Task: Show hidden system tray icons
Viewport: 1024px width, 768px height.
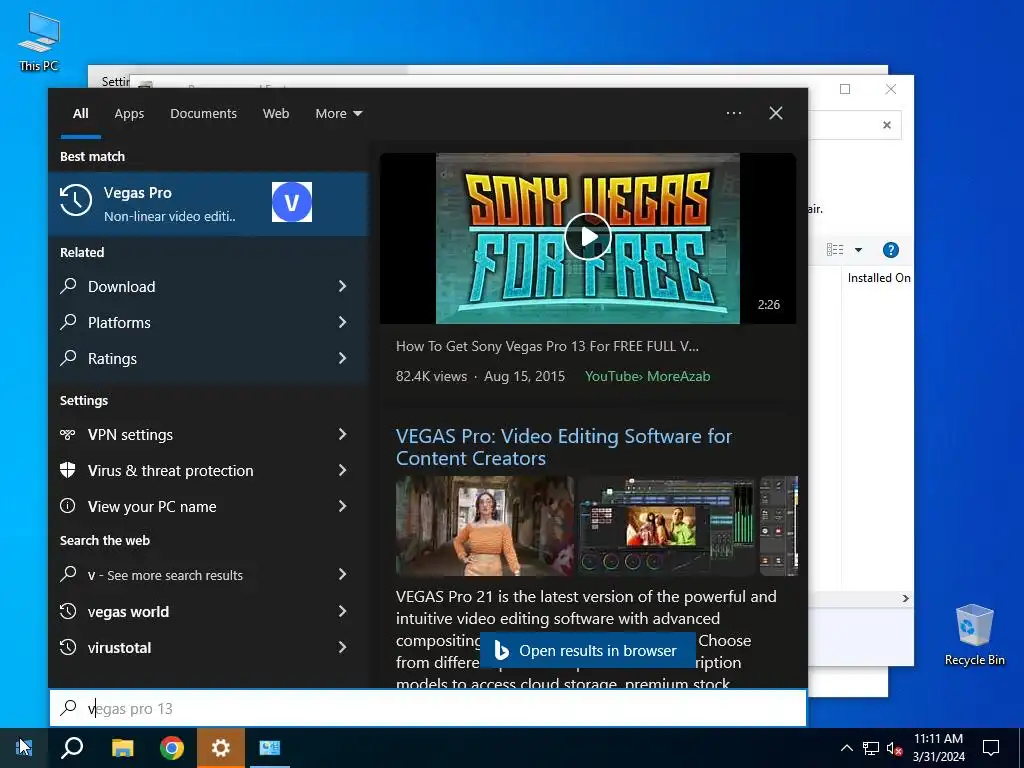Action: (846, 748)
